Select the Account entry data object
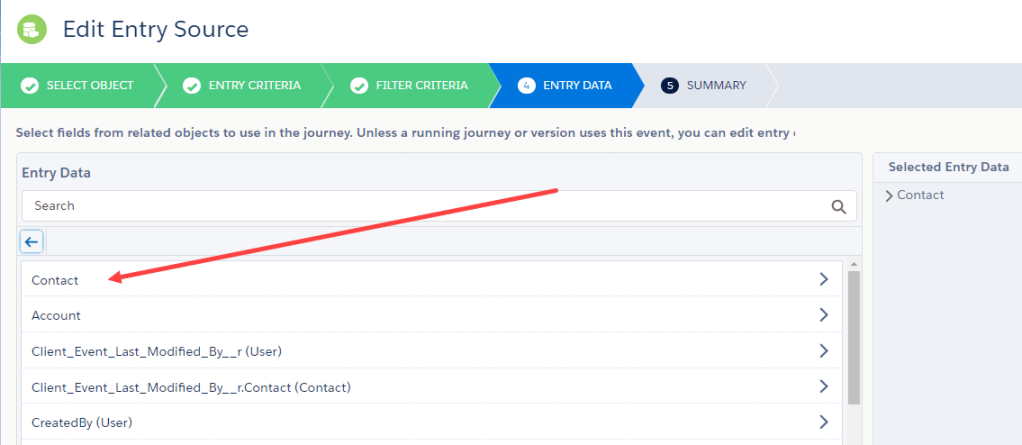Viewport: 1022px width, 445px height. click(x=57, y=316)
